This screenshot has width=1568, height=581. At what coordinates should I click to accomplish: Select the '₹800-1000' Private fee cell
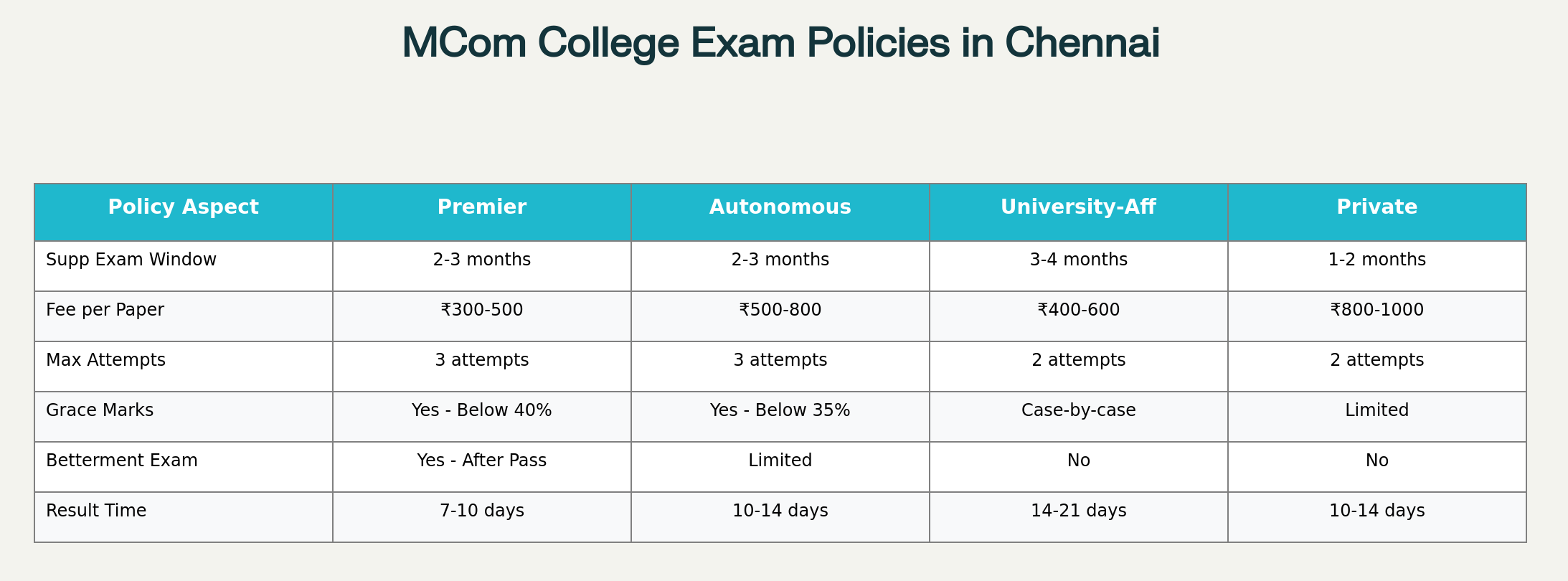1376,310
